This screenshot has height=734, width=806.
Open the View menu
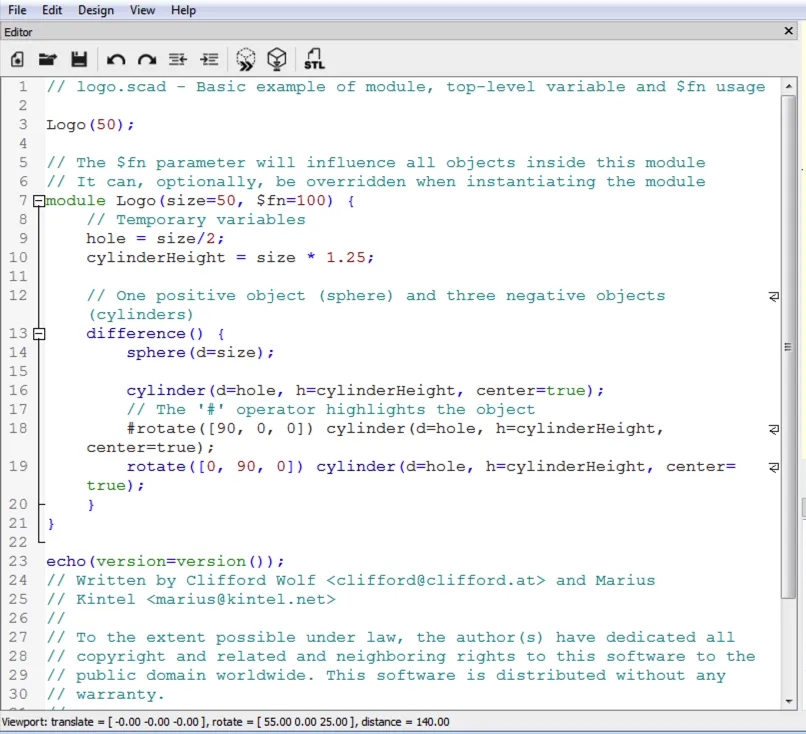(142, 10)
